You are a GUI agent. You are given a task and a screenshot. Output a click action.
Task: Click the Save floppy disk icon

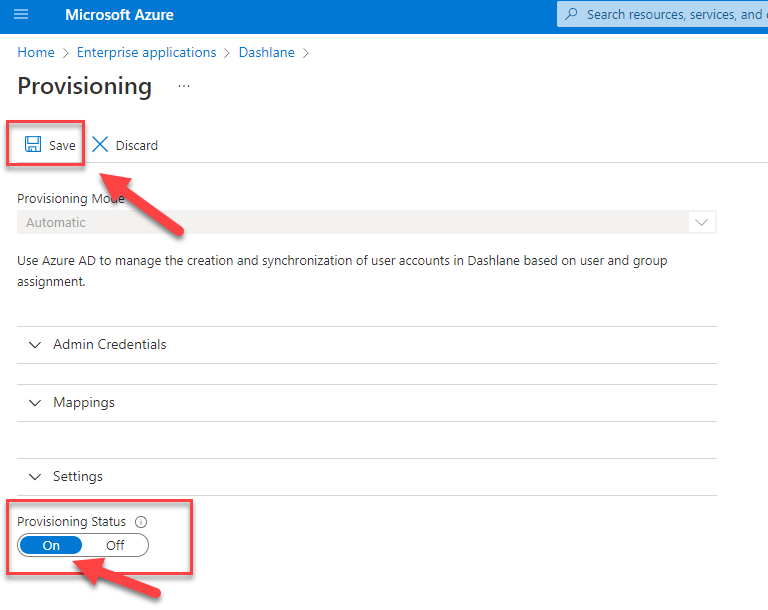pos(33,144)
